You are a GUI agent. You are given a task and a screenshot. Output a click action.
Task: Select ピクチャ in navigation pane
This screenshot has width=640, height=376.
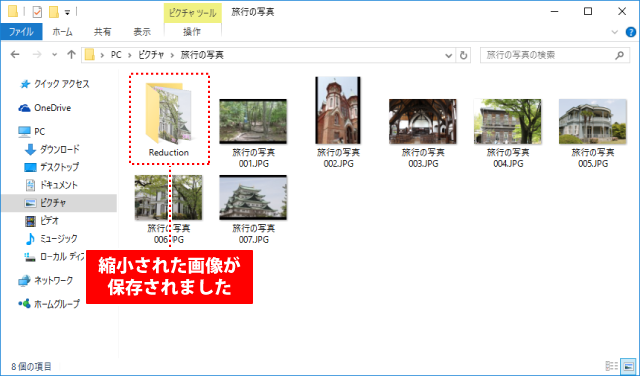58,202
